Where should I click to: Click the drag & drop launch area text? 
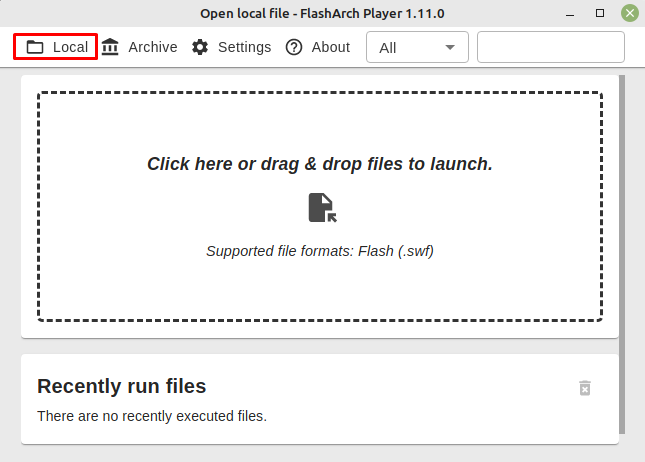pyautogui.click(x=320, y=164)
